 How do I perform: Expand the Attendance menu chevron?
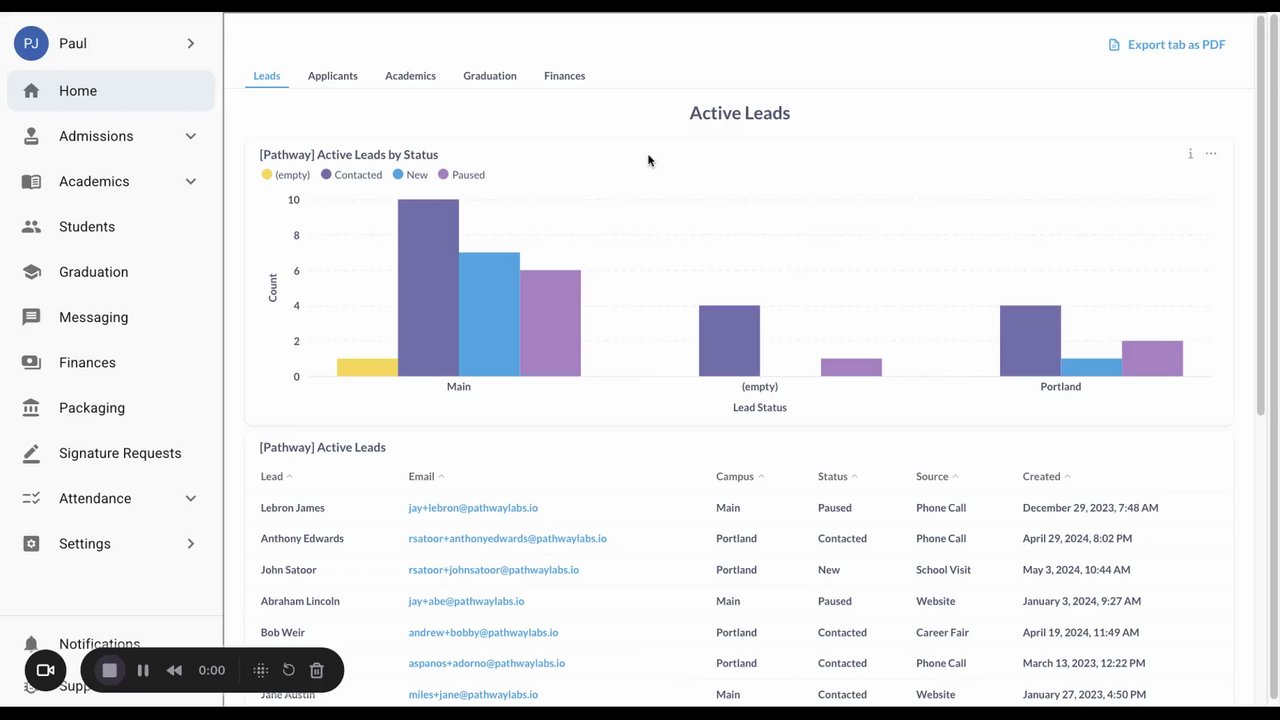pyautogui.click(x=190, y=498)
